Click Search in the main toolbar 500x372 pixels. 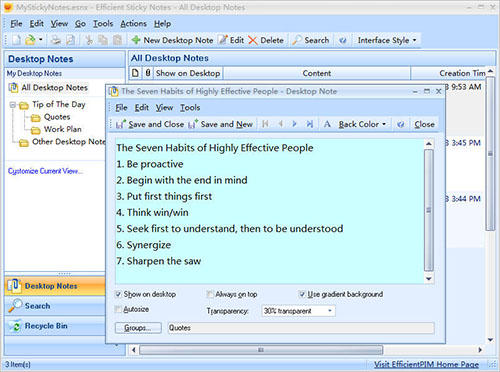[x=311, y=40]
